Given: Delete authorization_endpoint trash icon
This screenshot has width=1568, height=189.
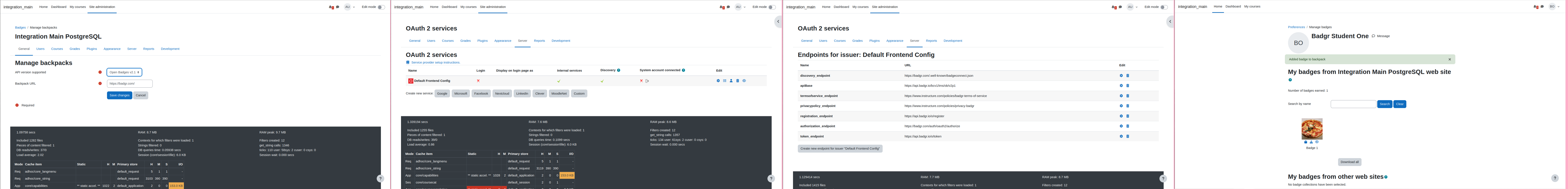Looking at the screenshot, I should (x=1127, y=126).
